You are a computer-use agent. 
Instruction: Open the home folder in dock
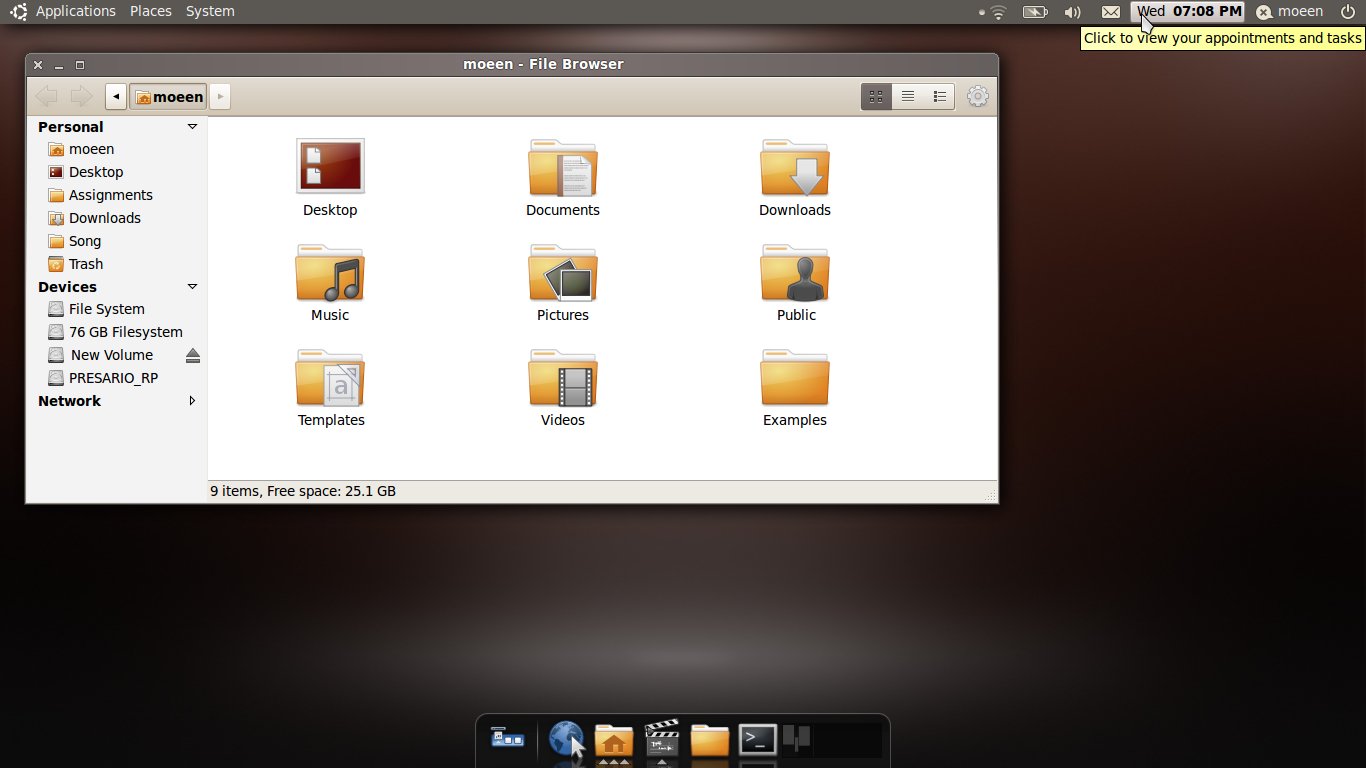coord(614,740)
